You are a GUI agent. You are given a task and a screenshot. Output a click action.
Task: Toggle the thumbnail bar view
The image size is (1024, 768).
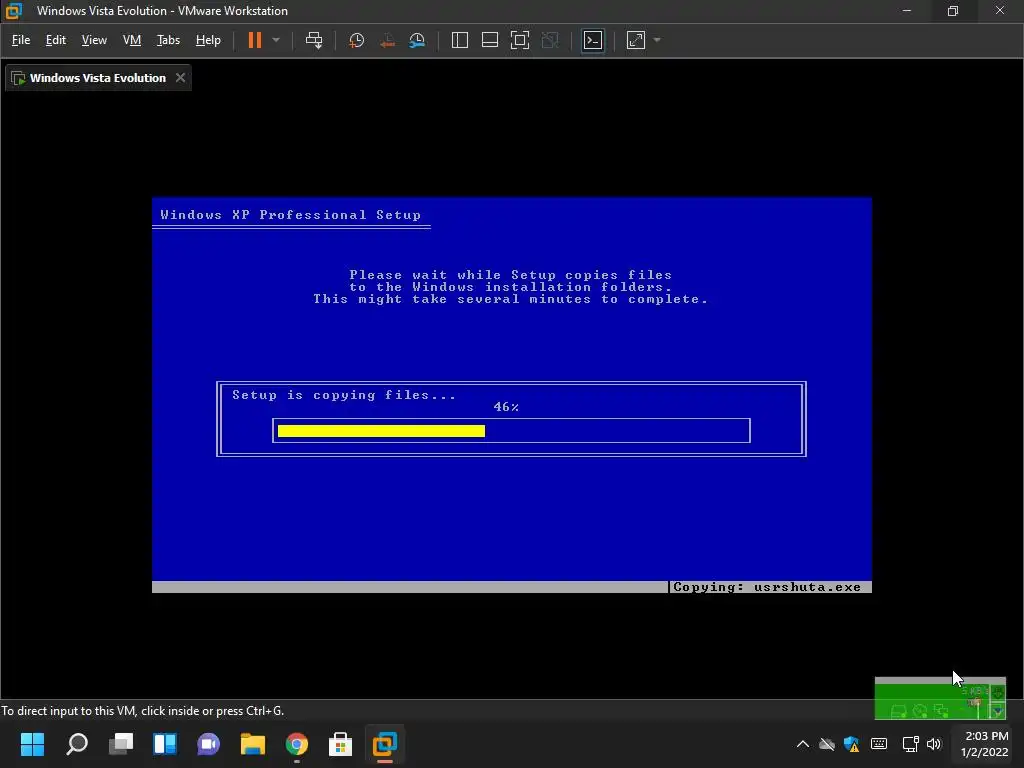point(490,40)
